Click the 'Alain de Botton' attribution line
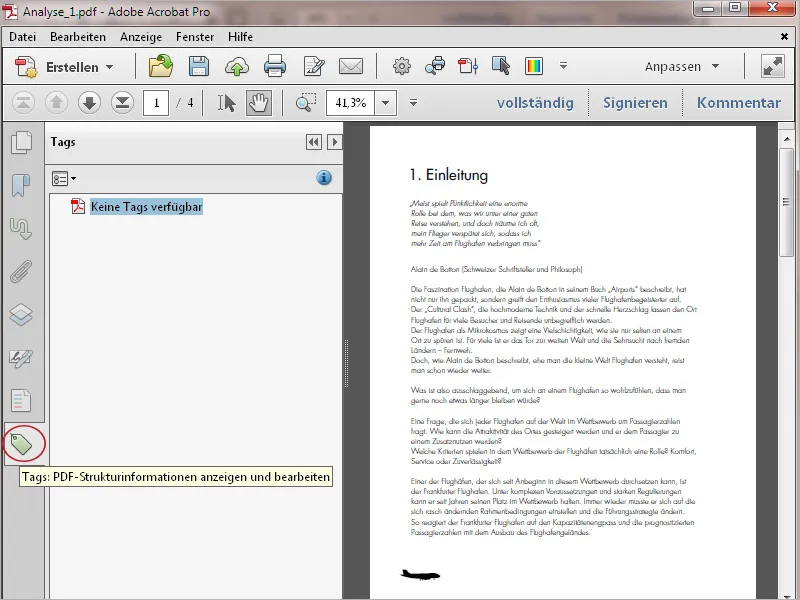 click(x=496, y=269)
